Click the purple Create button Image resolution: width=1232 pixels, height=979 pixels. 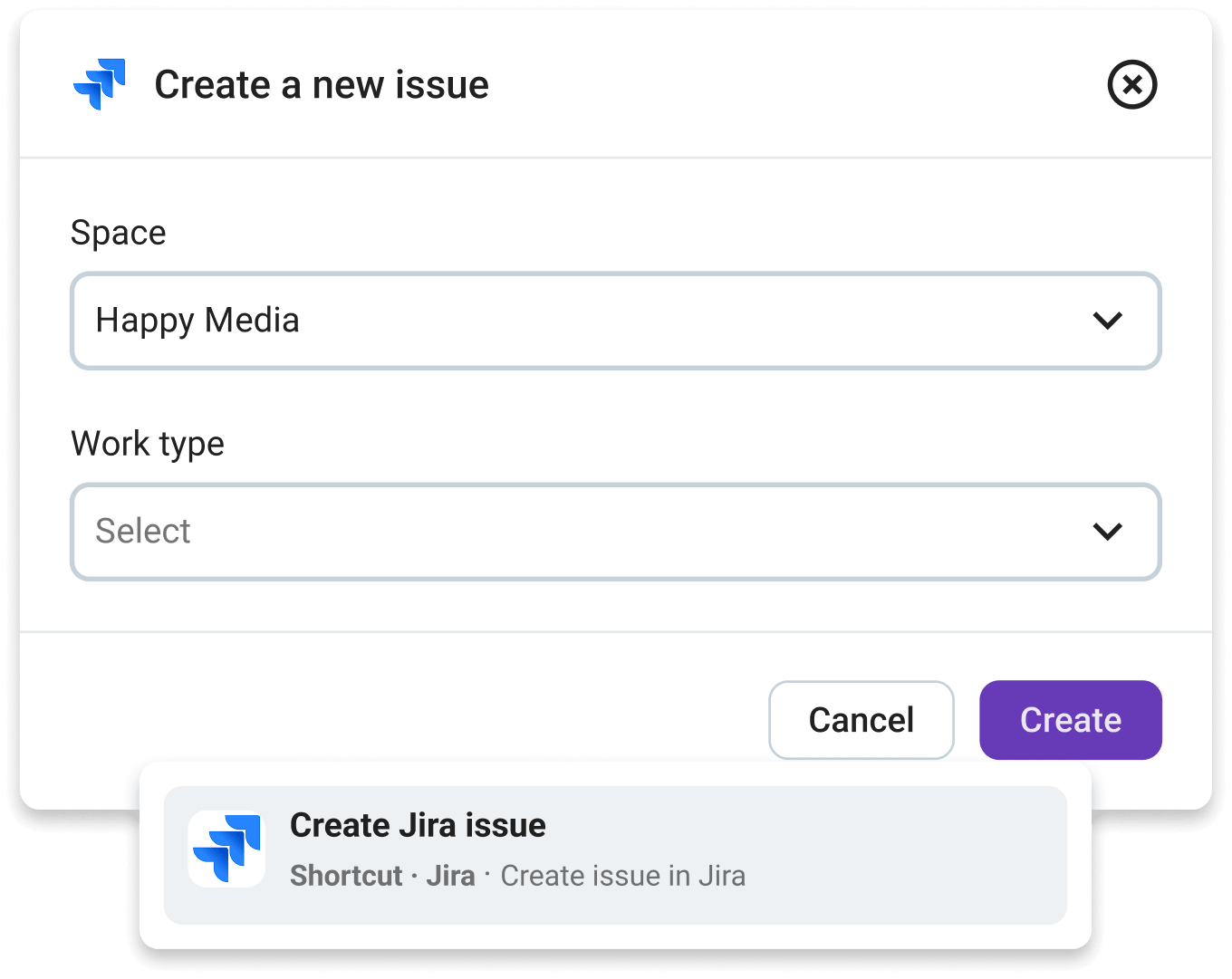click(x=1071, y=720)
